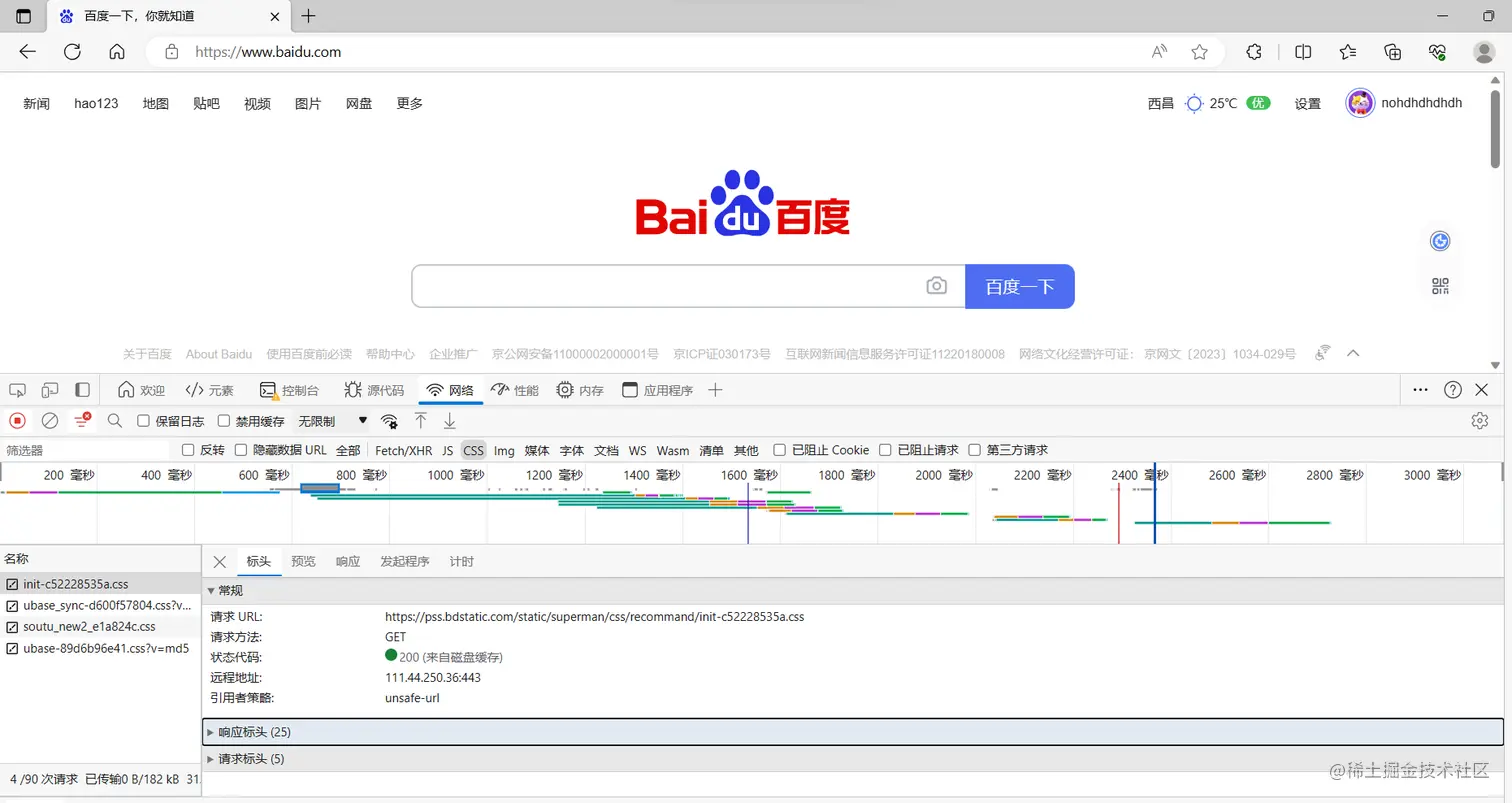The image size is (1512, 803).
Task: Open browser profile avatar
Action: (x=1485, y=52)
